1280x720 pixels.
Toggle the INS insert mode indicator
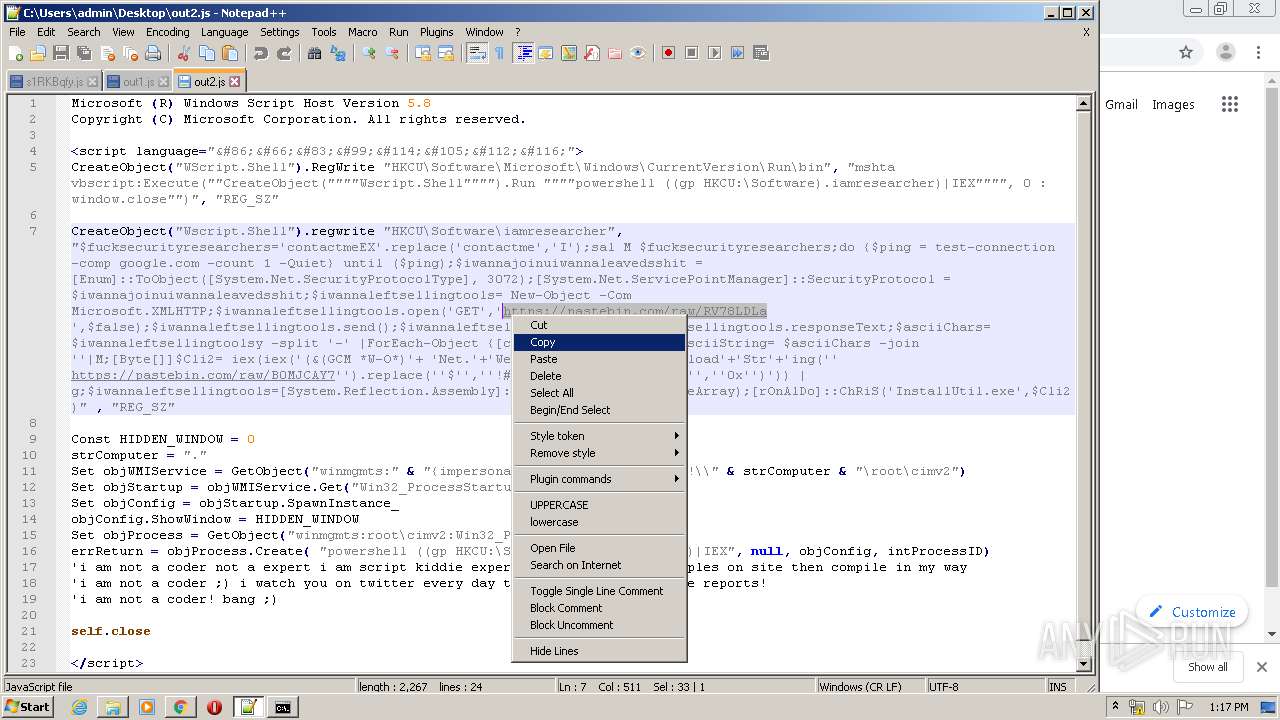1057,687
